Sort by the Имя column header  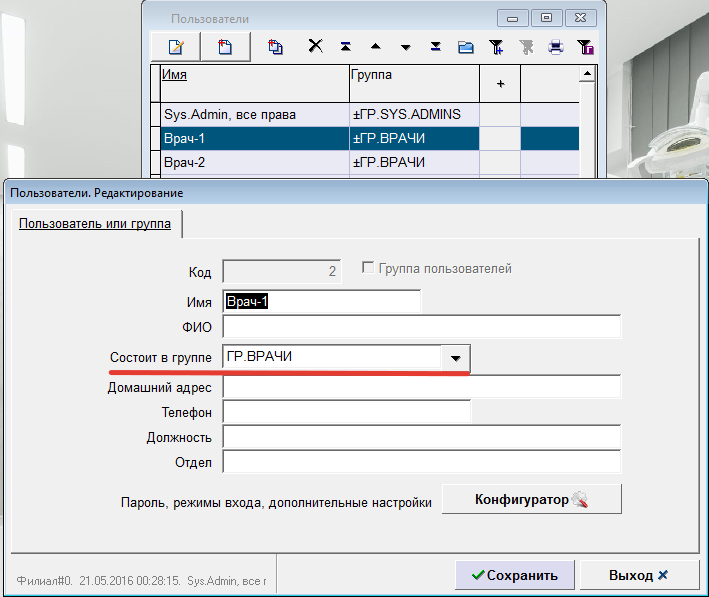(x=255, y=83)
